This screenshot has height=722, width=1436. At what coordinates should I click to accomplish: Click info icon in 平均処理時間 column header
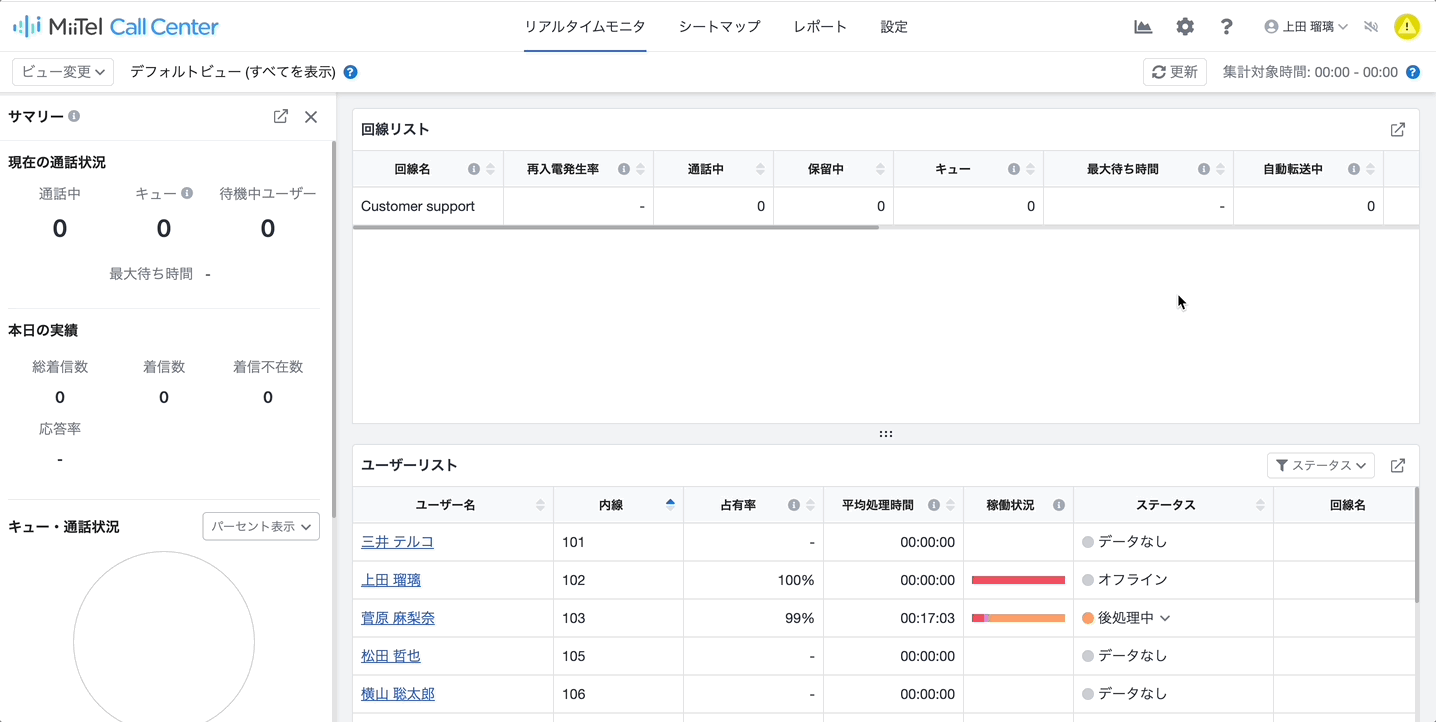point(934,505)
